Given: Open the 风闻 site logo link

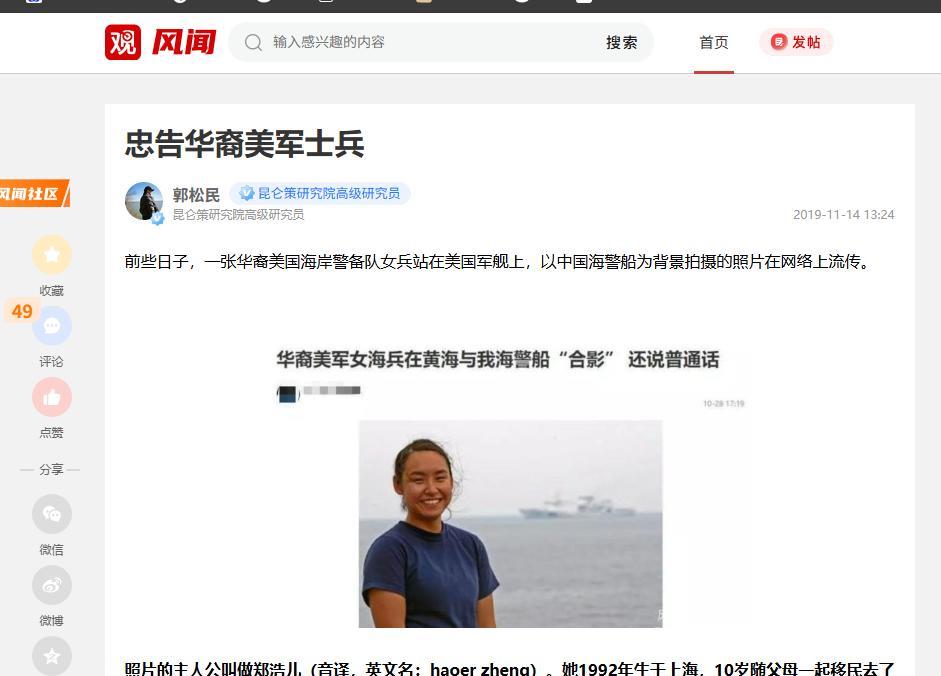Looking at the screenshot, I should click(x=184, y=42).
